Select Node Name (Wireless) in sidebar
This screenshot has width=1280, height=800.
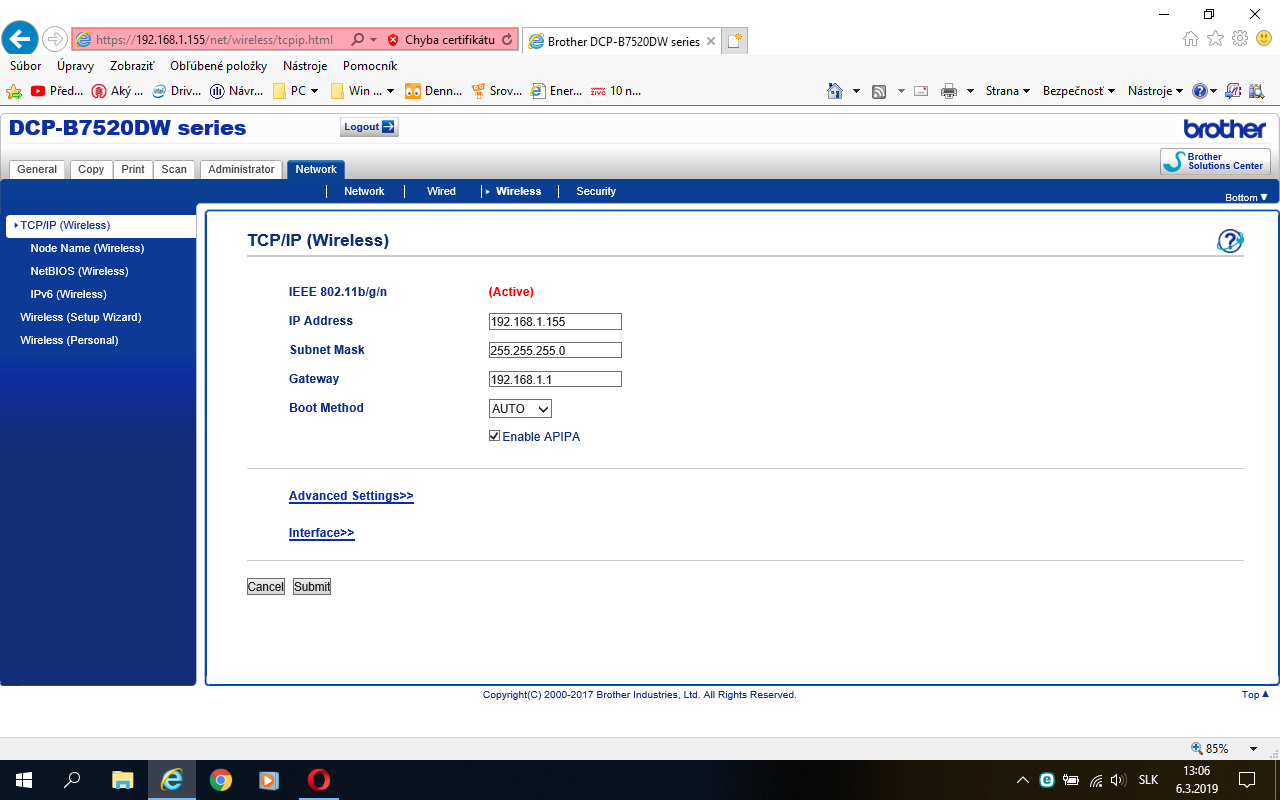(87, 248)
